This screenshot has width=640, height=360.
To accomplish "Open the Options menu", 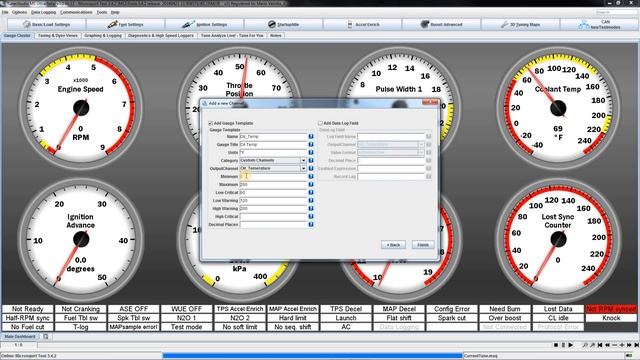I will (19, 12).
